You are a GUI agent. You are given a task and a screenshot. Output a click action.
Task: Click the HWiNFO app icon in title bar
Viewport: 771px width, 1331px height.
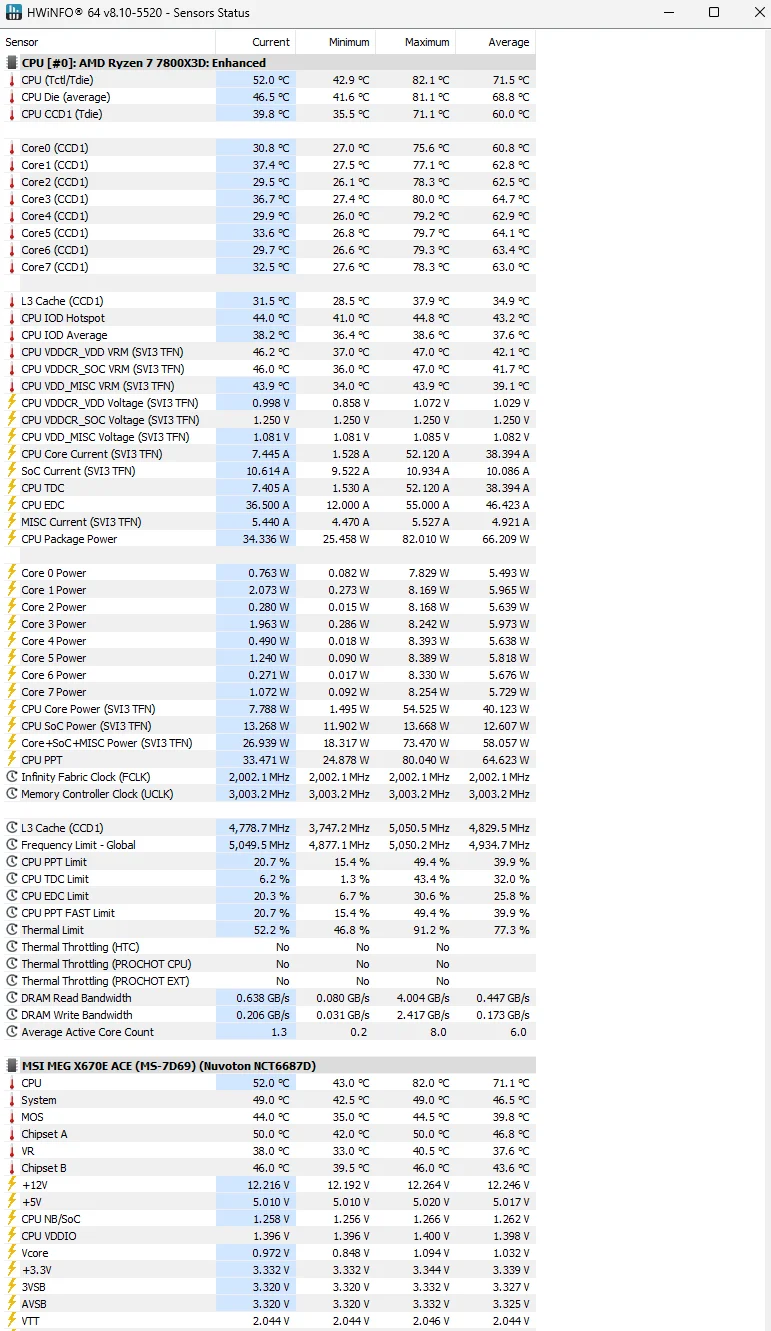tap(14, 13)
